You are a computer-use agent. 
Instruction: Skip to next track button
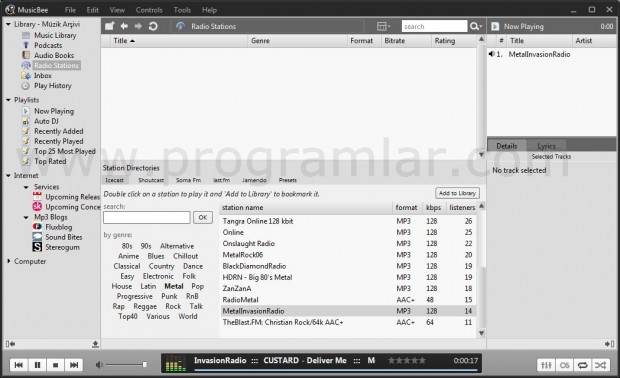pos(74,365)
